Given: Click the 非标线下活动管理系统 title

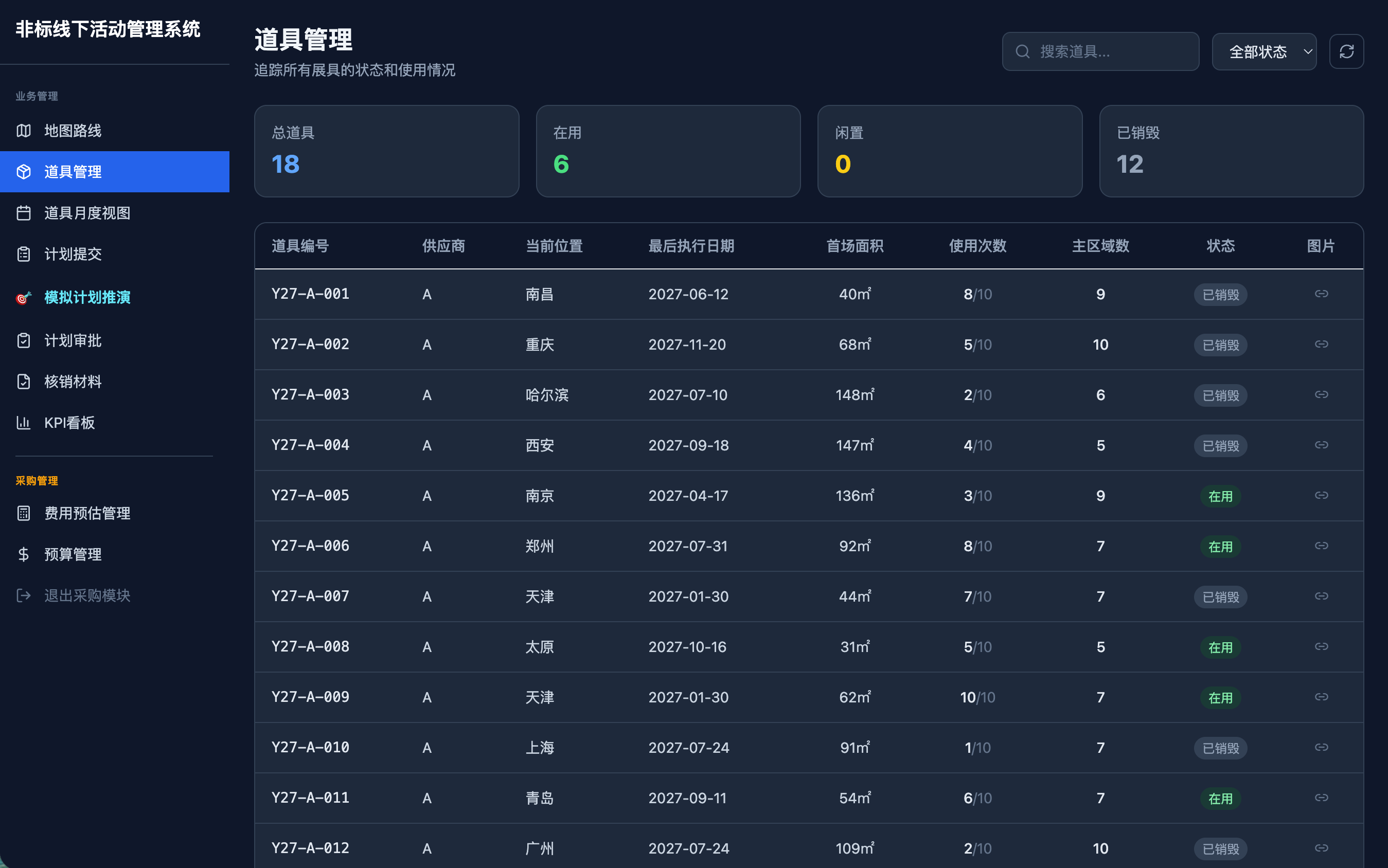Looking at the screenshot, I should (108, 29).
